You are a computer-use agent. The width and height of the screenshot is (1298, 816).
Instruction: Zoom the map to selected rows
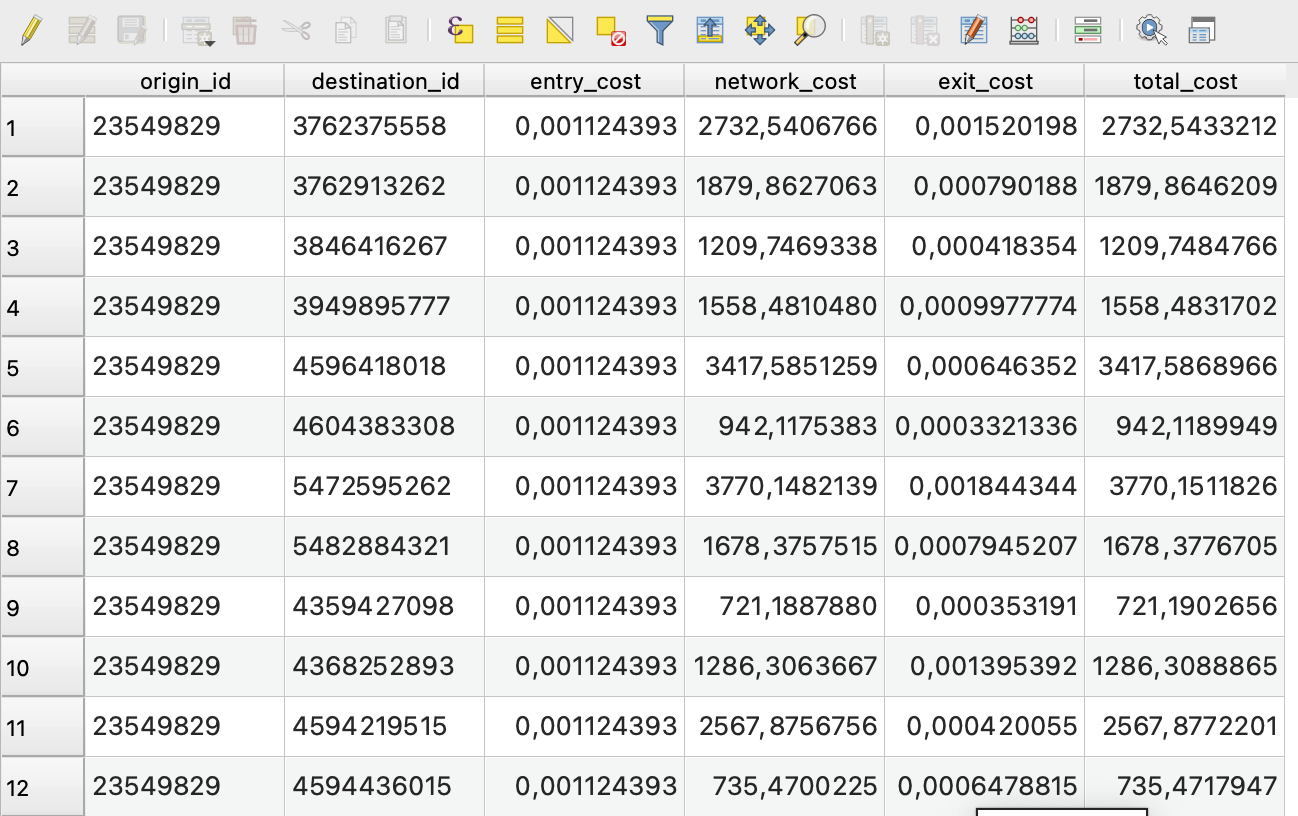(x=809, y=31)
